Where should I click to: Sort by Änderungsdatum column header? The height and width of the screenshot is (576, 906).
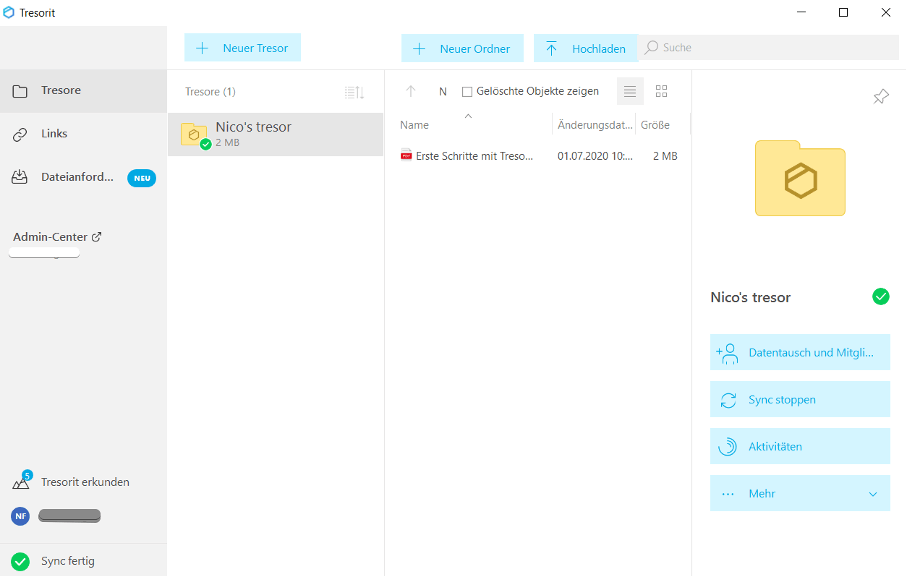click(x=595, y=125)
